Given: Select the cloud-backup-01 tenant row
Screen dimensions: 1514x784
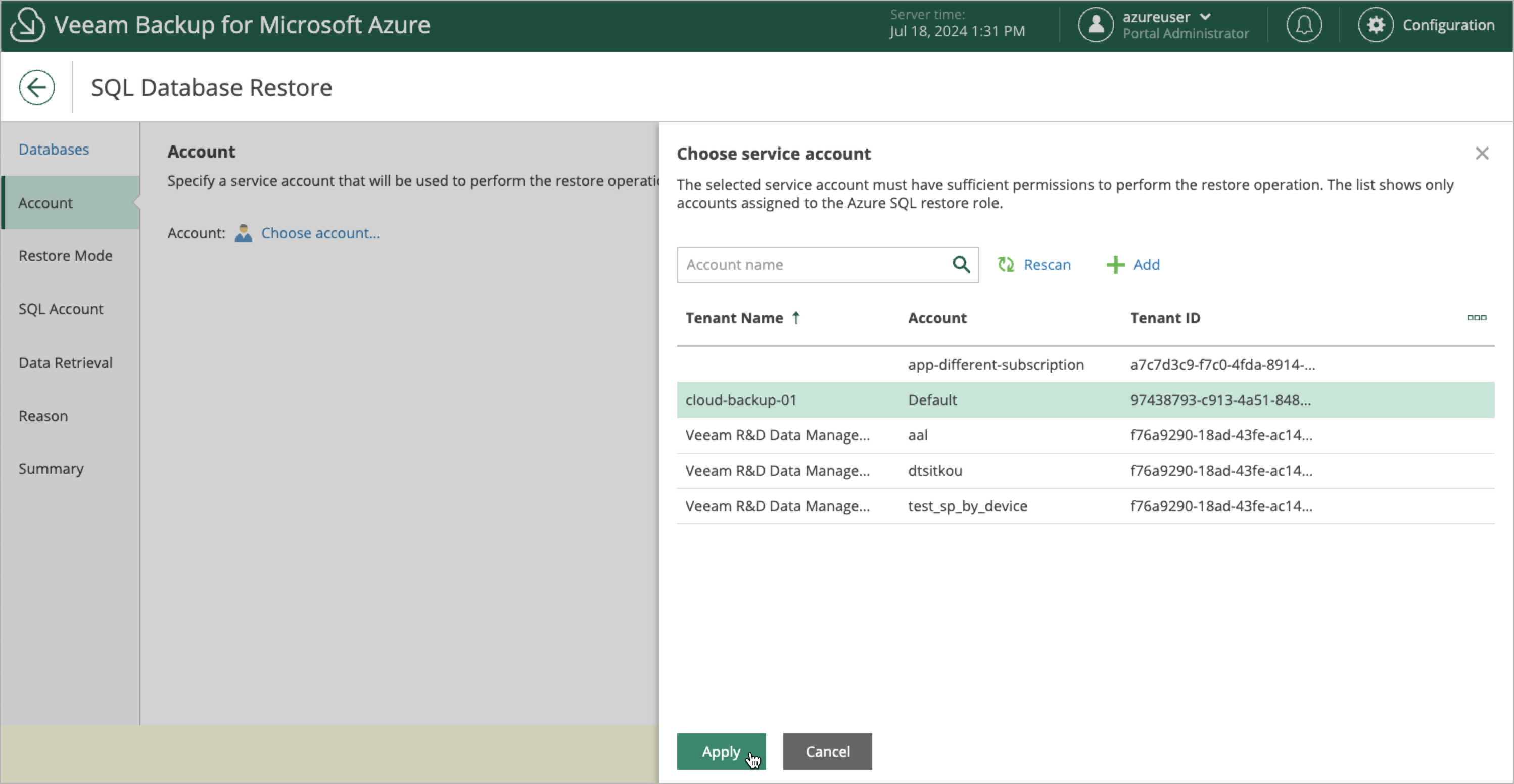Looking at the screenshot, I should (1085, 400).
